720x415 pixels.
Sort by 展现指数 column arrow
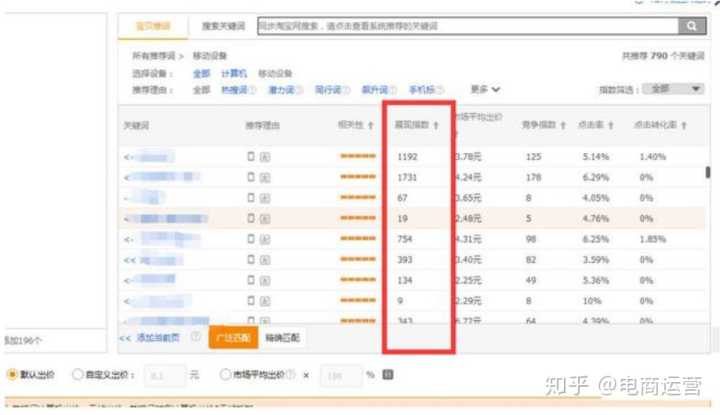pos(436,126)
